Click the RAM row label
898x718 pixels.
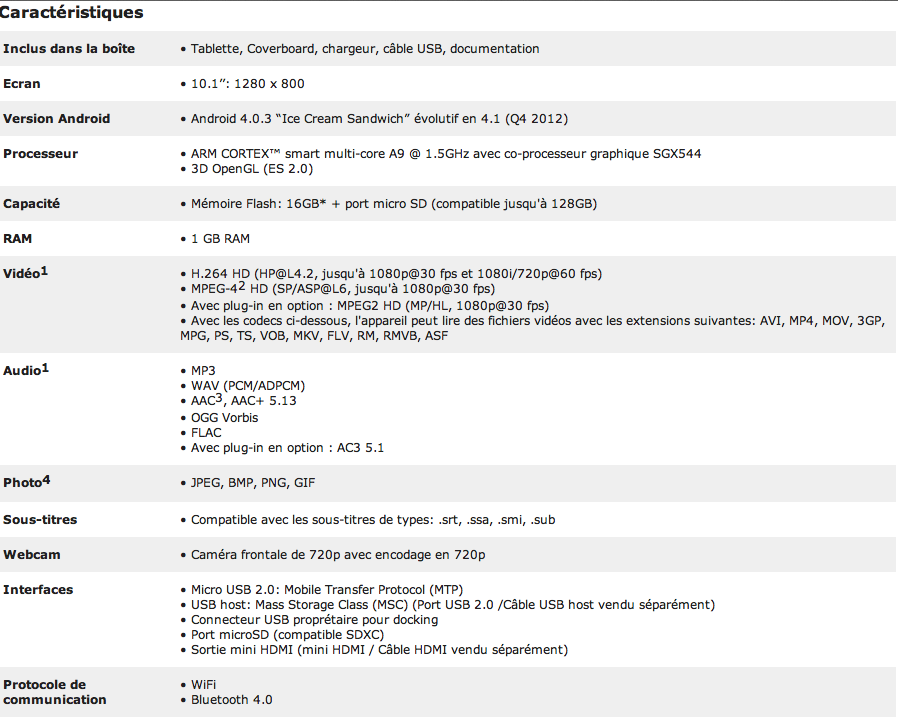tap(17, 239)
